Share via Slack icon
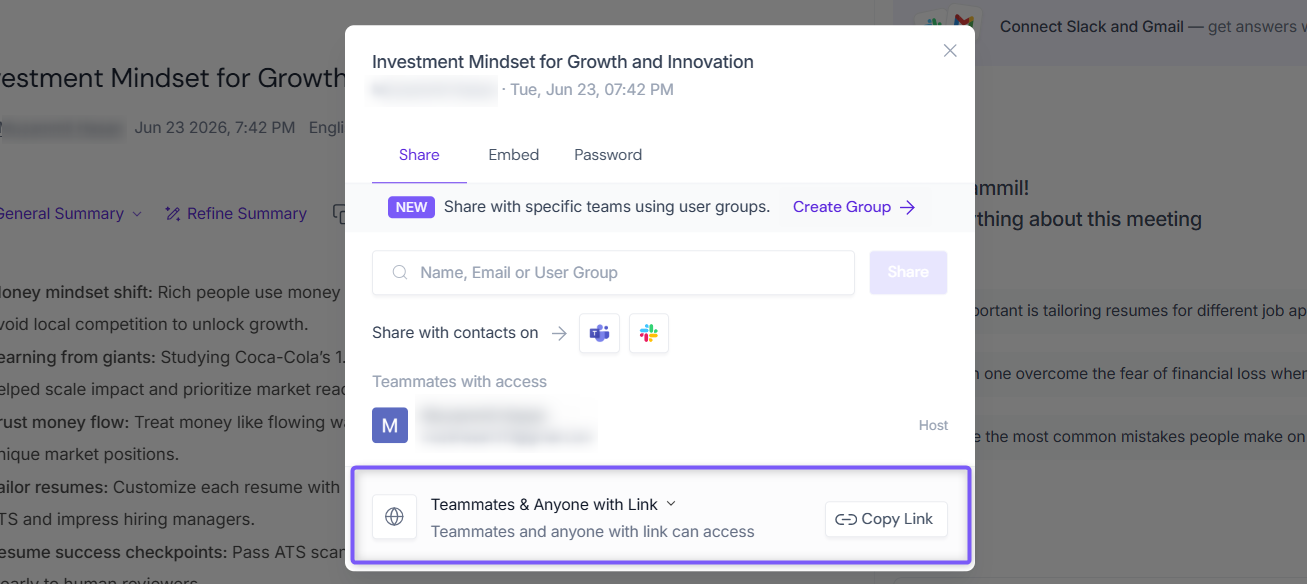This screenshot has width=1307, height=584. click(649, 334)
